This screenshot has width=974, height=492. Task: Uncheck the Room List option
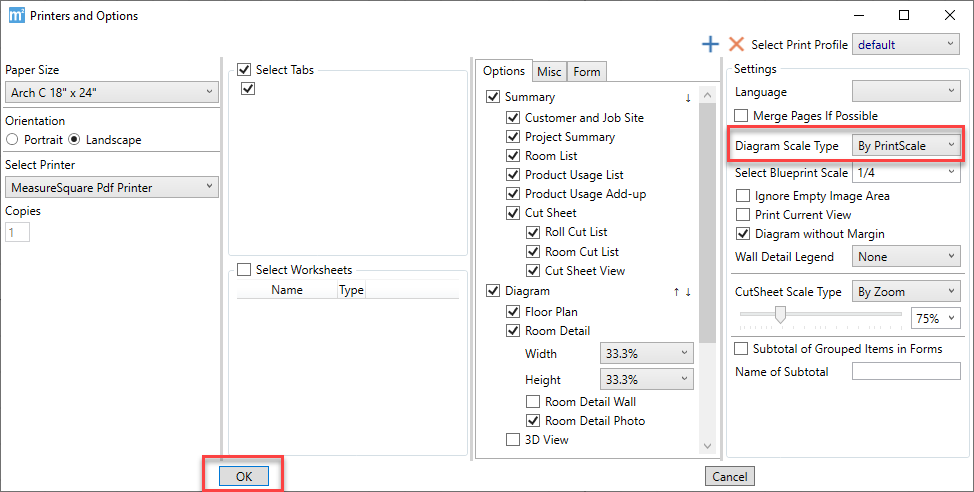(513, 155)
